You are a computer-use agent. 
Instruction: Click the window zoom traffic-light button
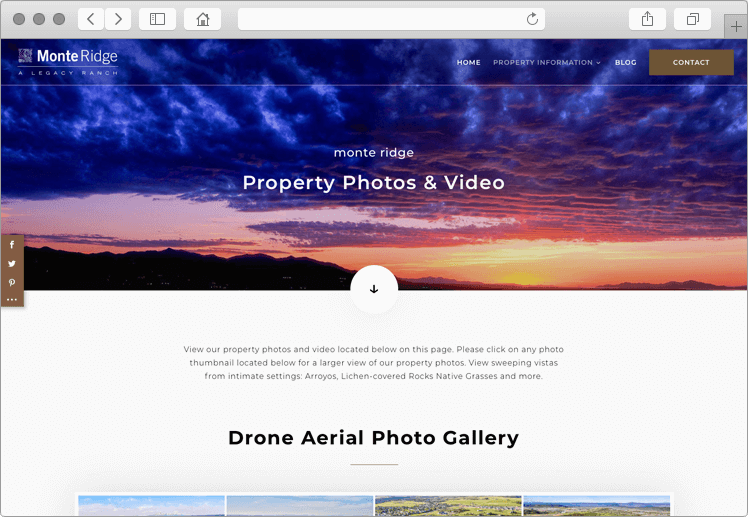[x=59, y=19]
